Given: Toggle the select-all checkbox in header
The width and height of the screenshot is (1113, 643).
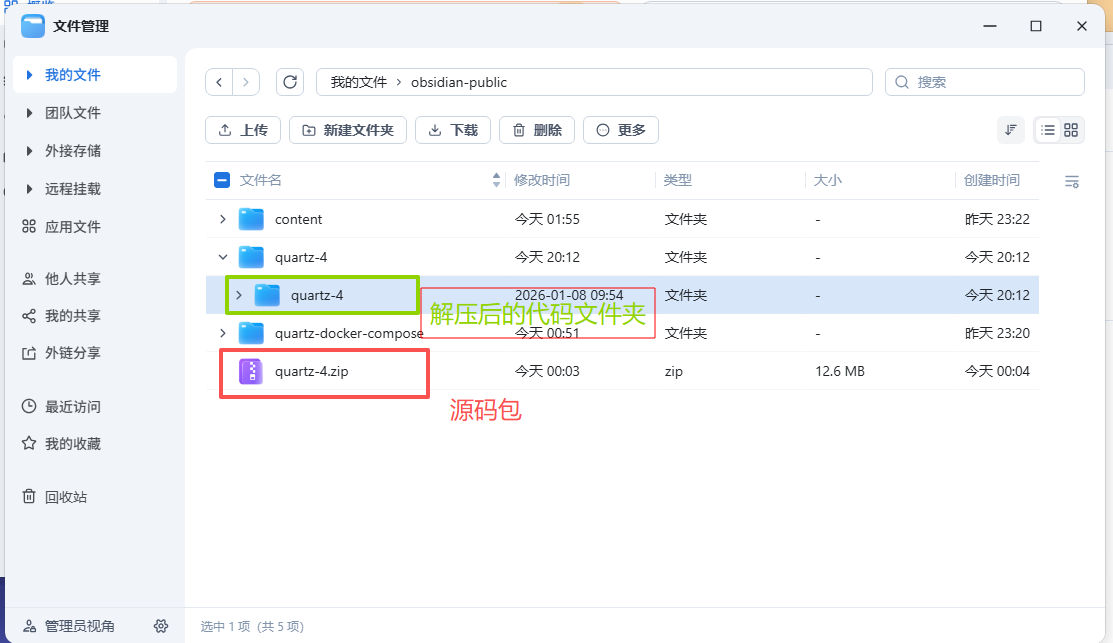Looking at the screenshot, I should click(x=221, y=180).
